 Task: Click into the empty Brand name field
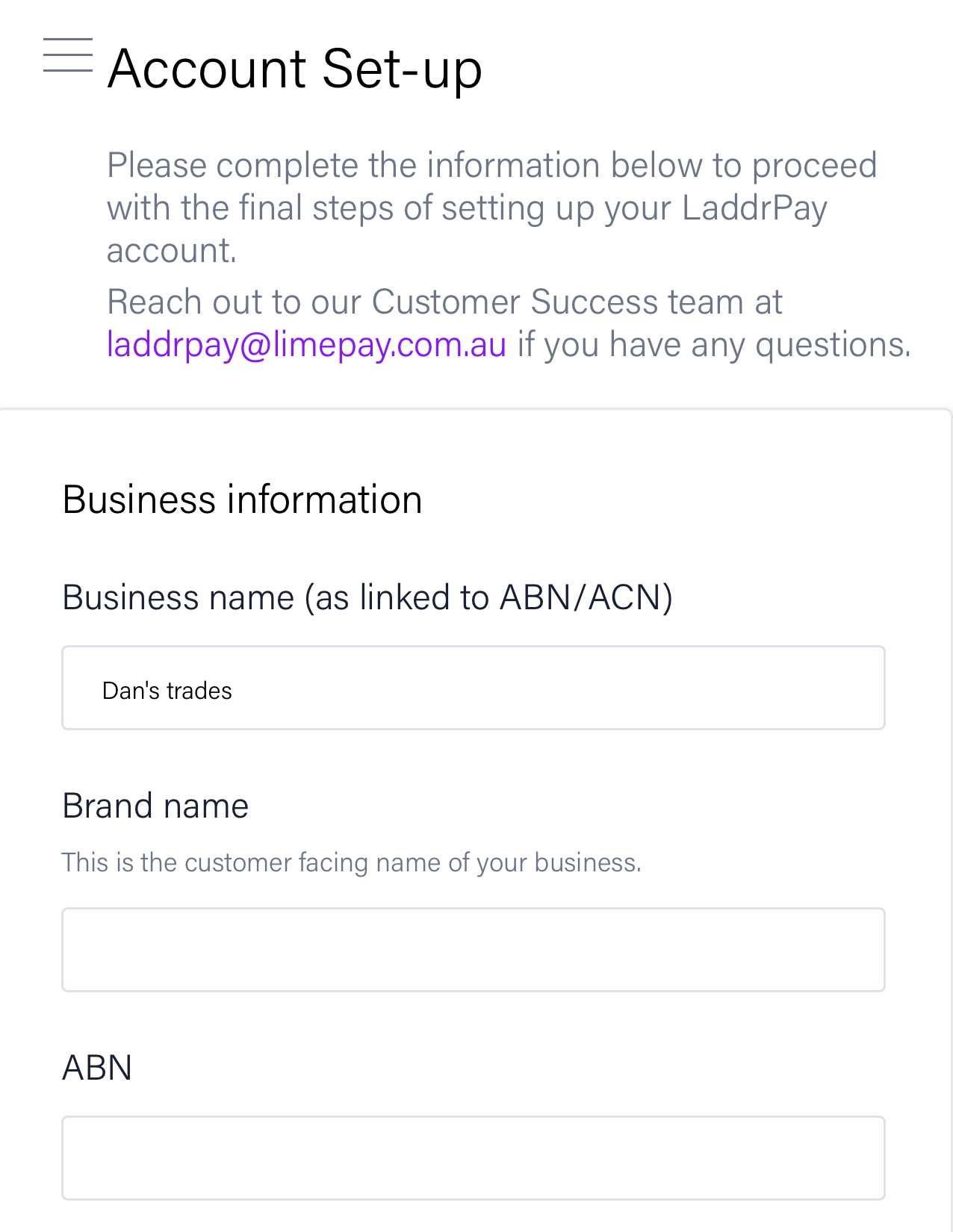[474, 950]
